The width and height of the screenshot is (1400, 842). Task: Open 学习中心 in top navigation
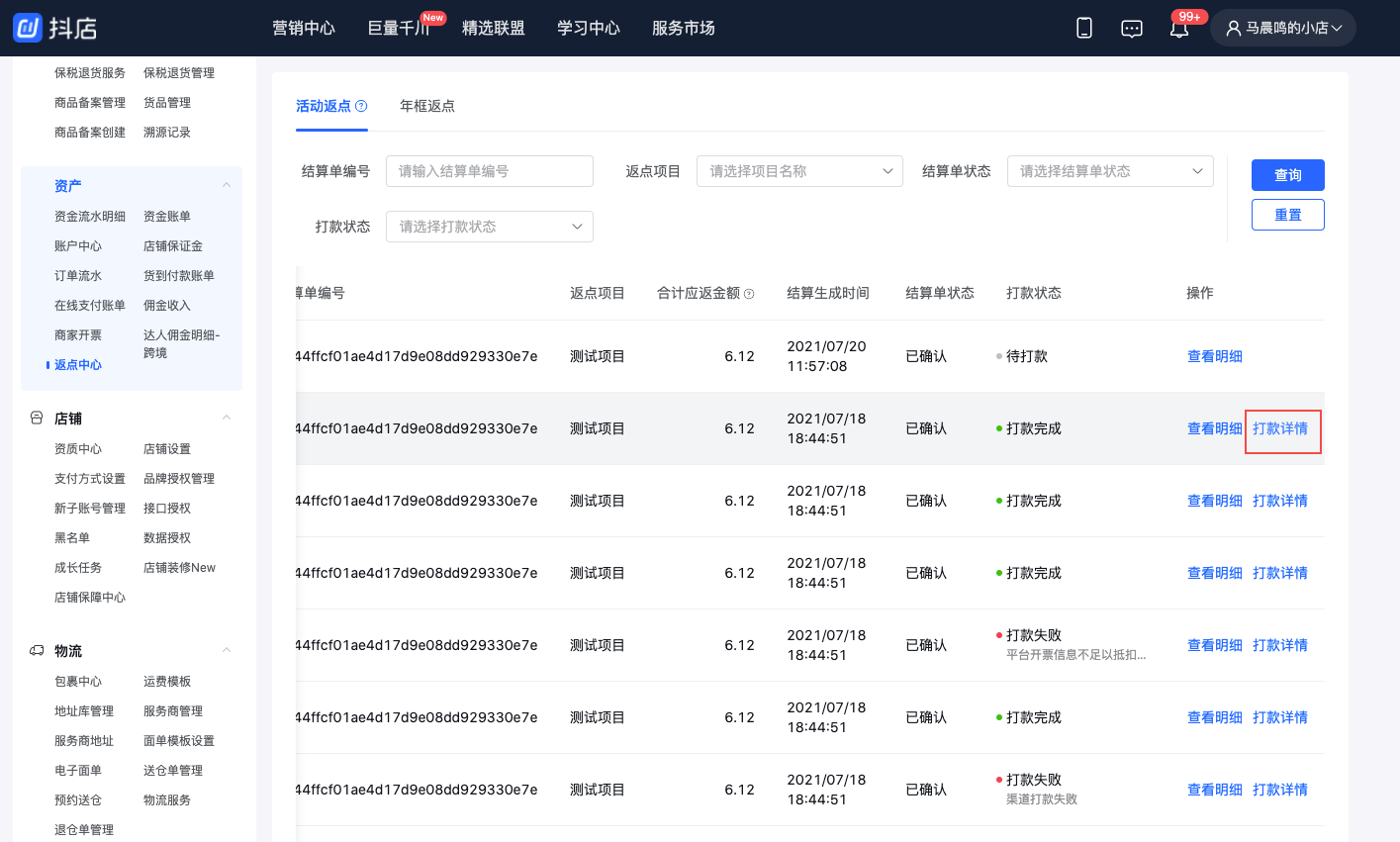589,28
